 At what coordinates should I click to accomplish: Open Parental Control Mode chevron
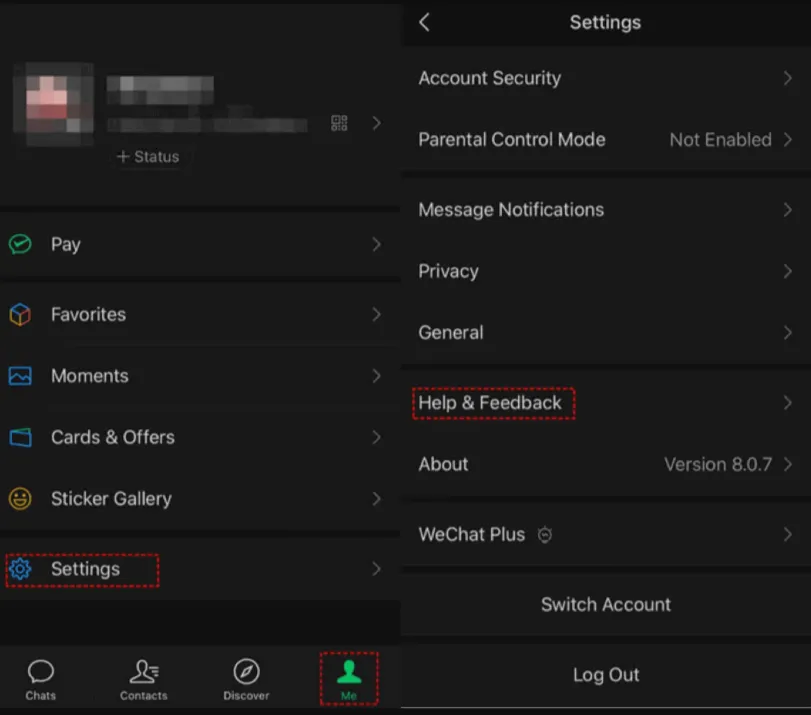pos(787,140)
